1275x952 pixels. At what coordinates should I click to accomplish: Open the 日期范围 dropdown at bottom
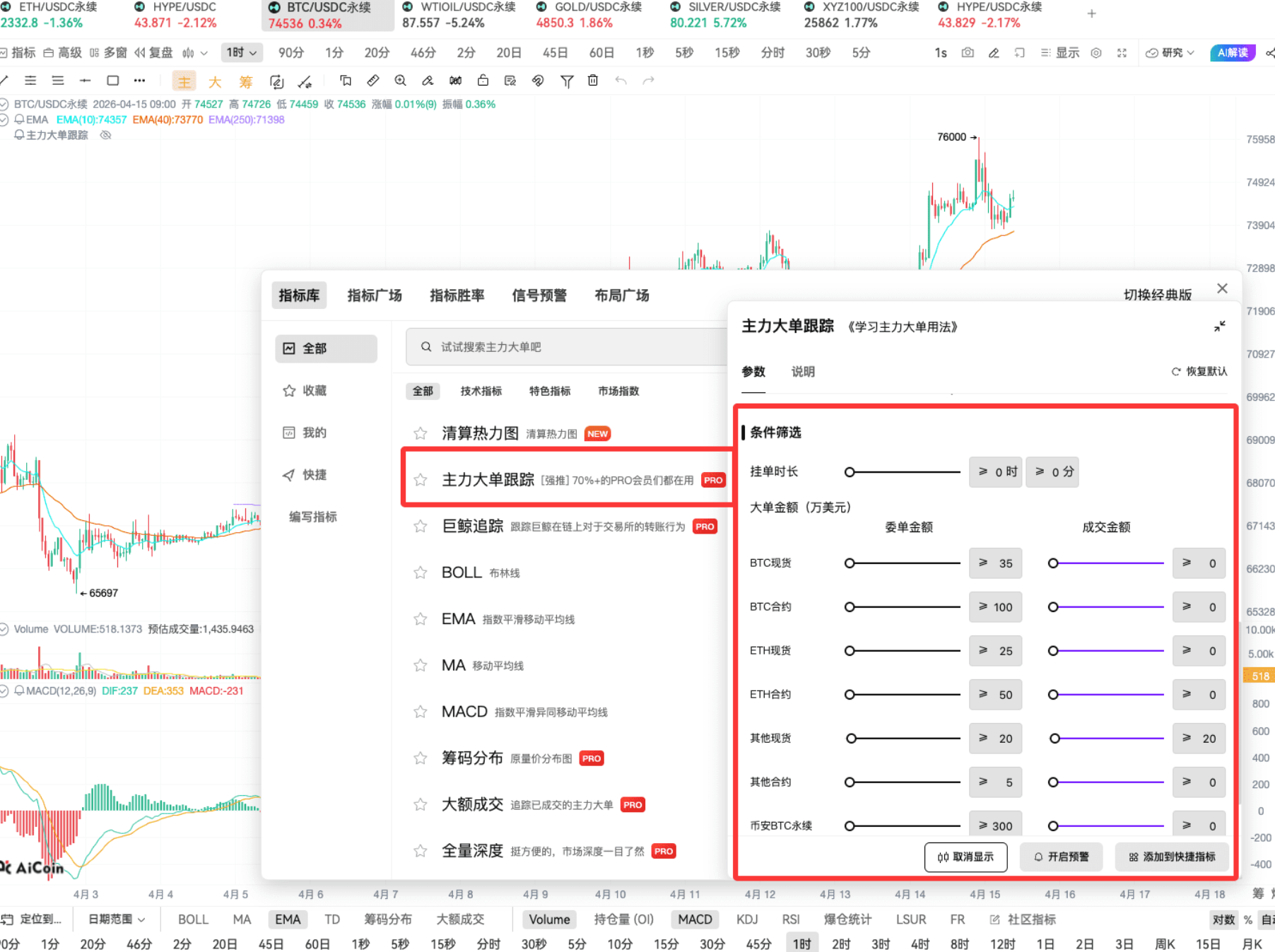pos(116,919)
